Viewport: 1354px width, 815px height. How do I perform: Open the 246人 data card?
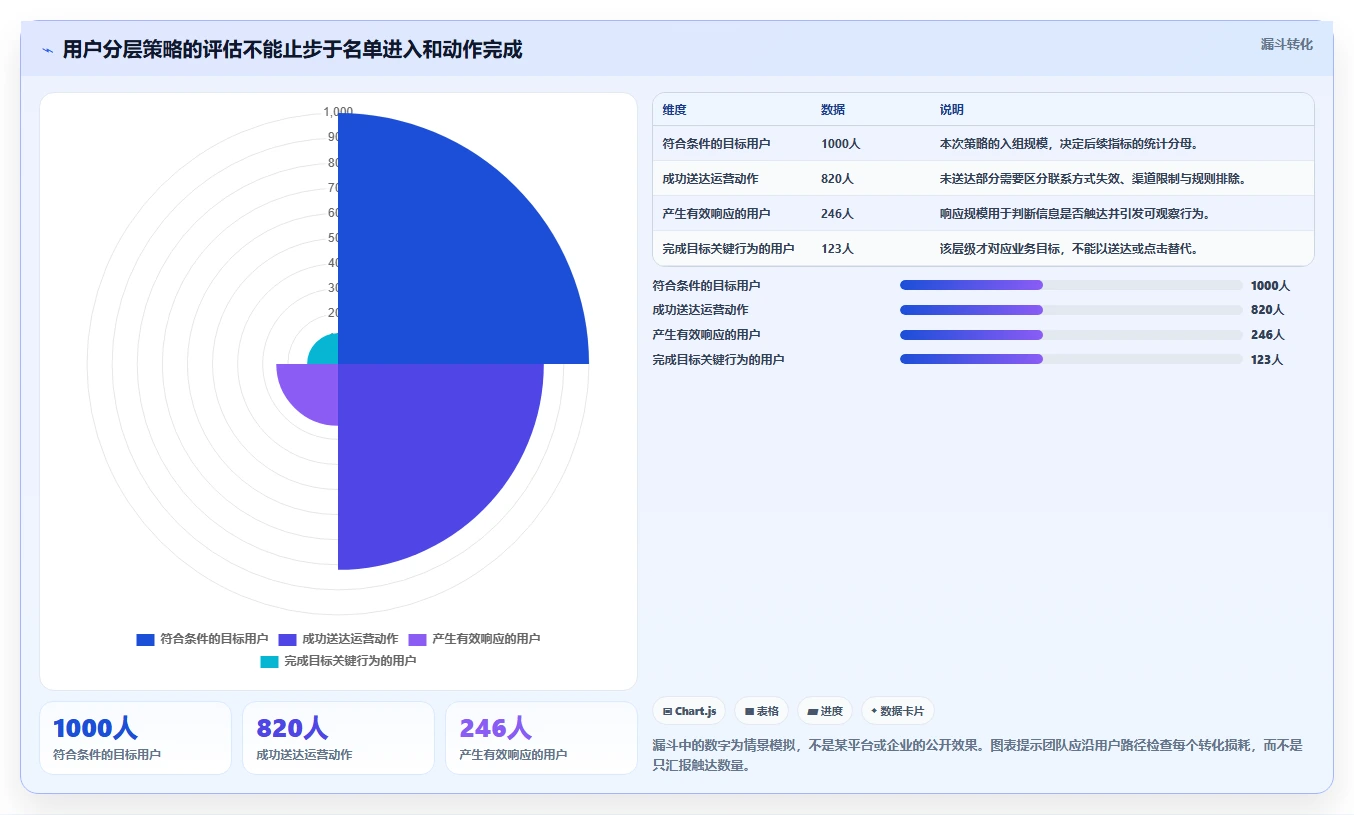pos(541,738)
